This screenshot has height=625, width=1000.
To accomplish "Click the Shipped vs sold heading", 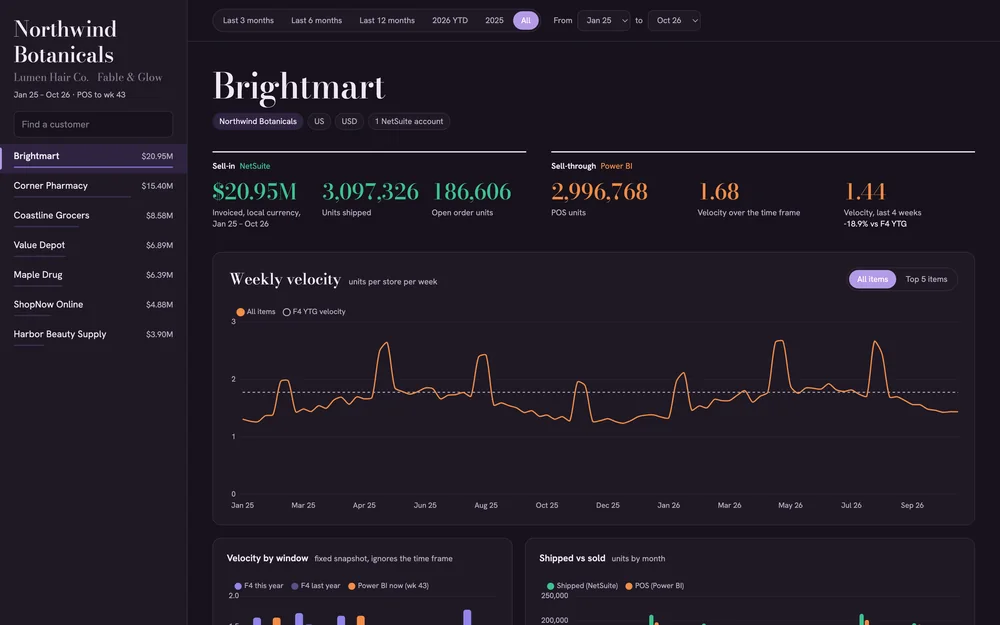I will (572, 558).
